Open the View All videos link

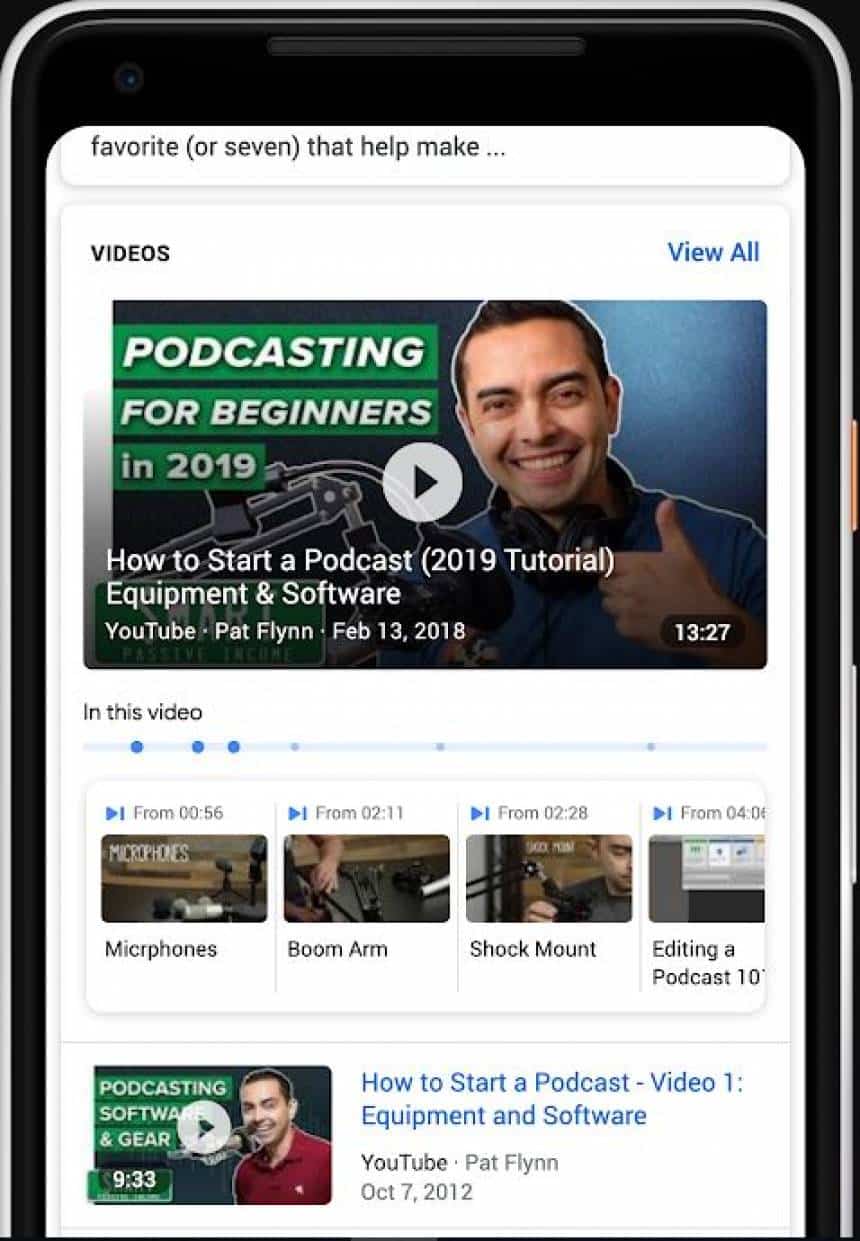[713, 252]
